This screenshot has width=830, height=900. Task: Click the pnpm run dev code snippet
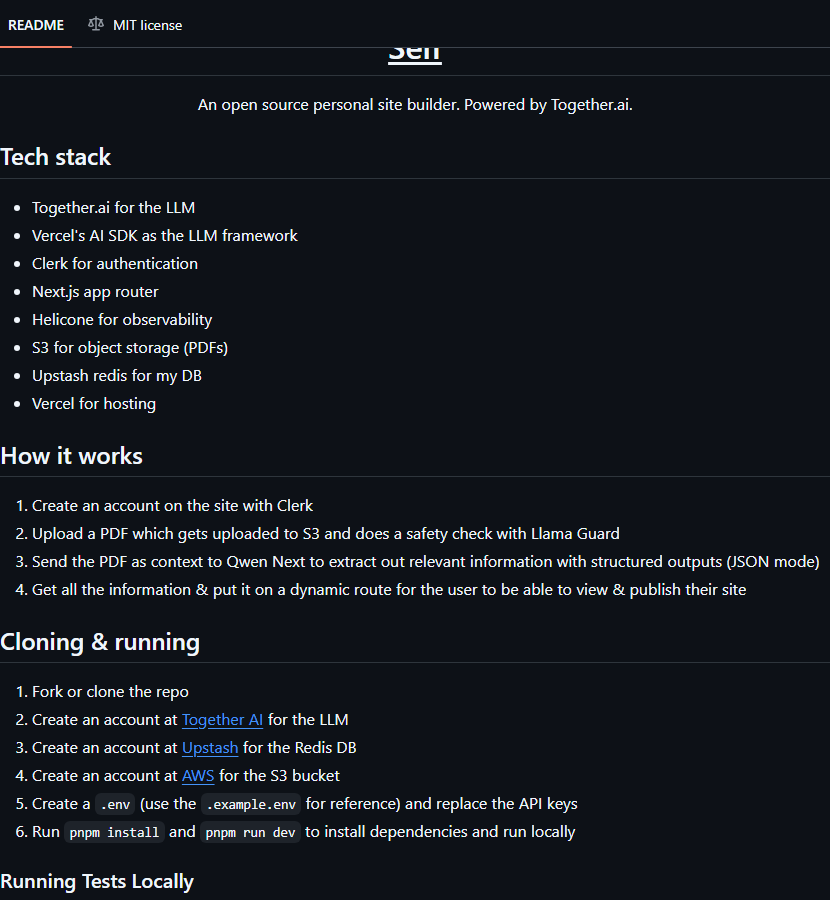pyautogui.click(x=250, y=832)
